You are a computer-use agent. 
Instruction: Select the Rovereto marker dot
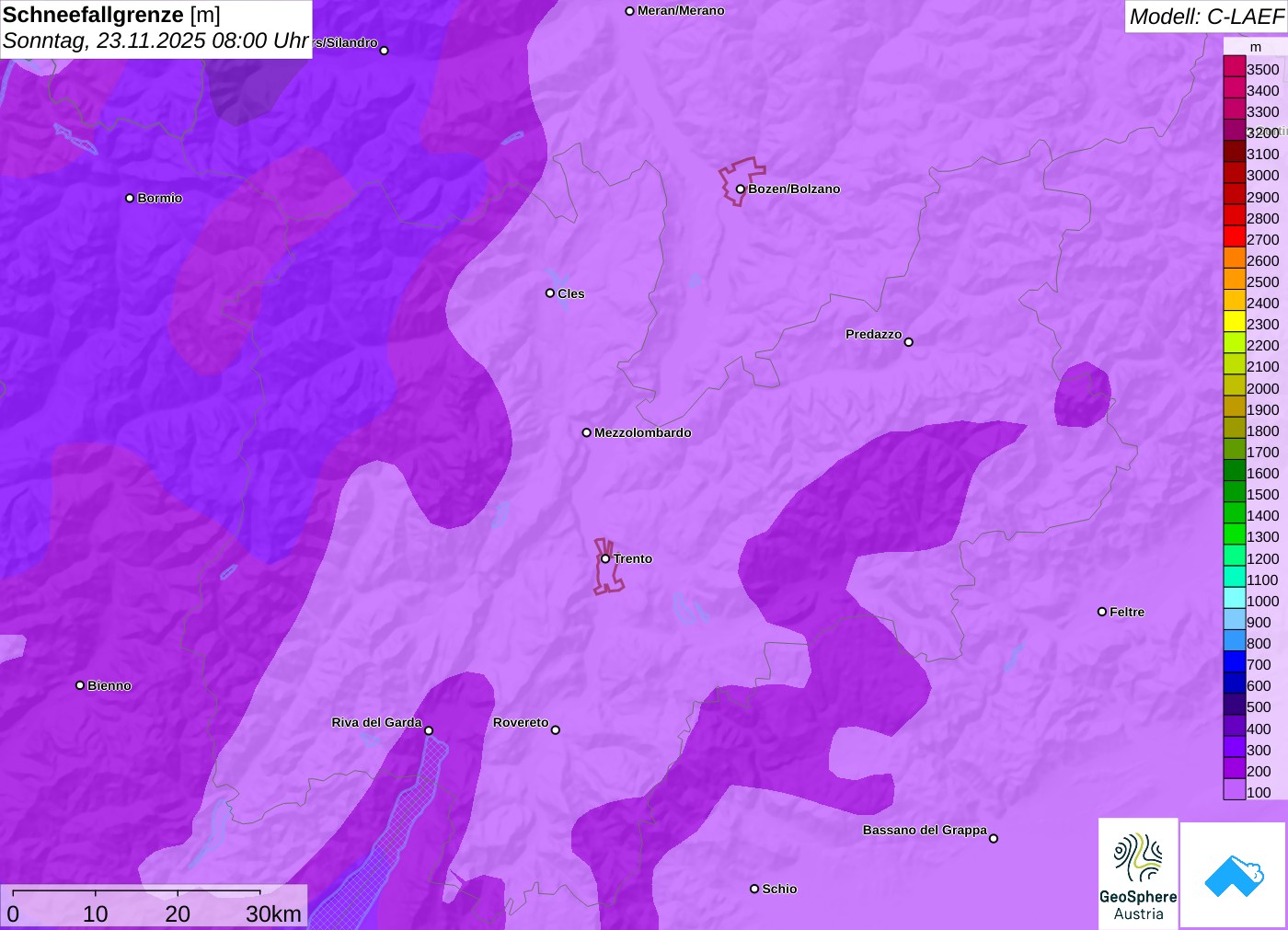[x=556, y=730]
